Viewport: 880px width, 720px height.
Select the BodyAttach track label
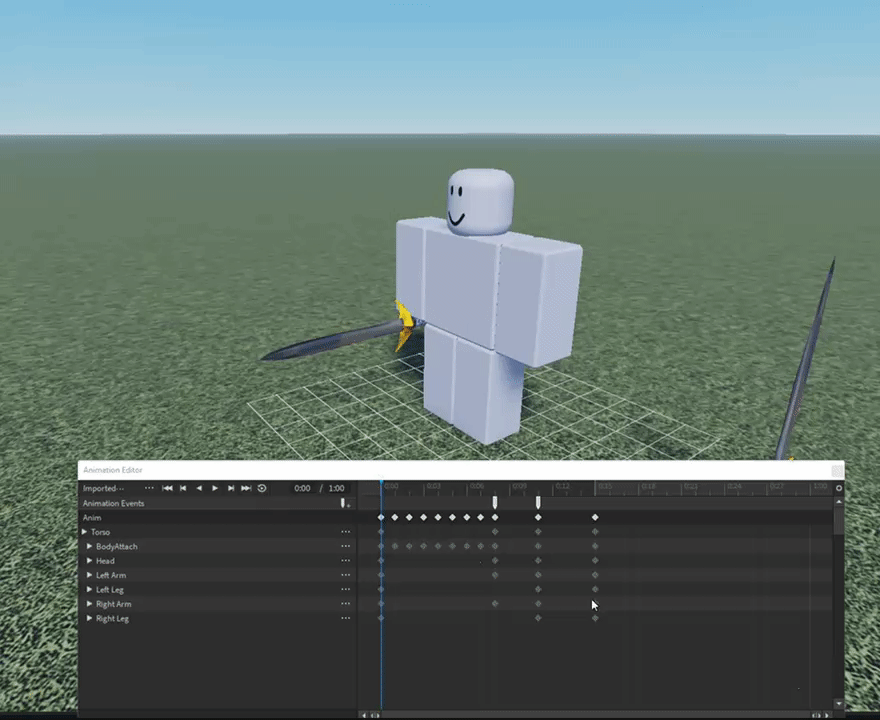117,547
